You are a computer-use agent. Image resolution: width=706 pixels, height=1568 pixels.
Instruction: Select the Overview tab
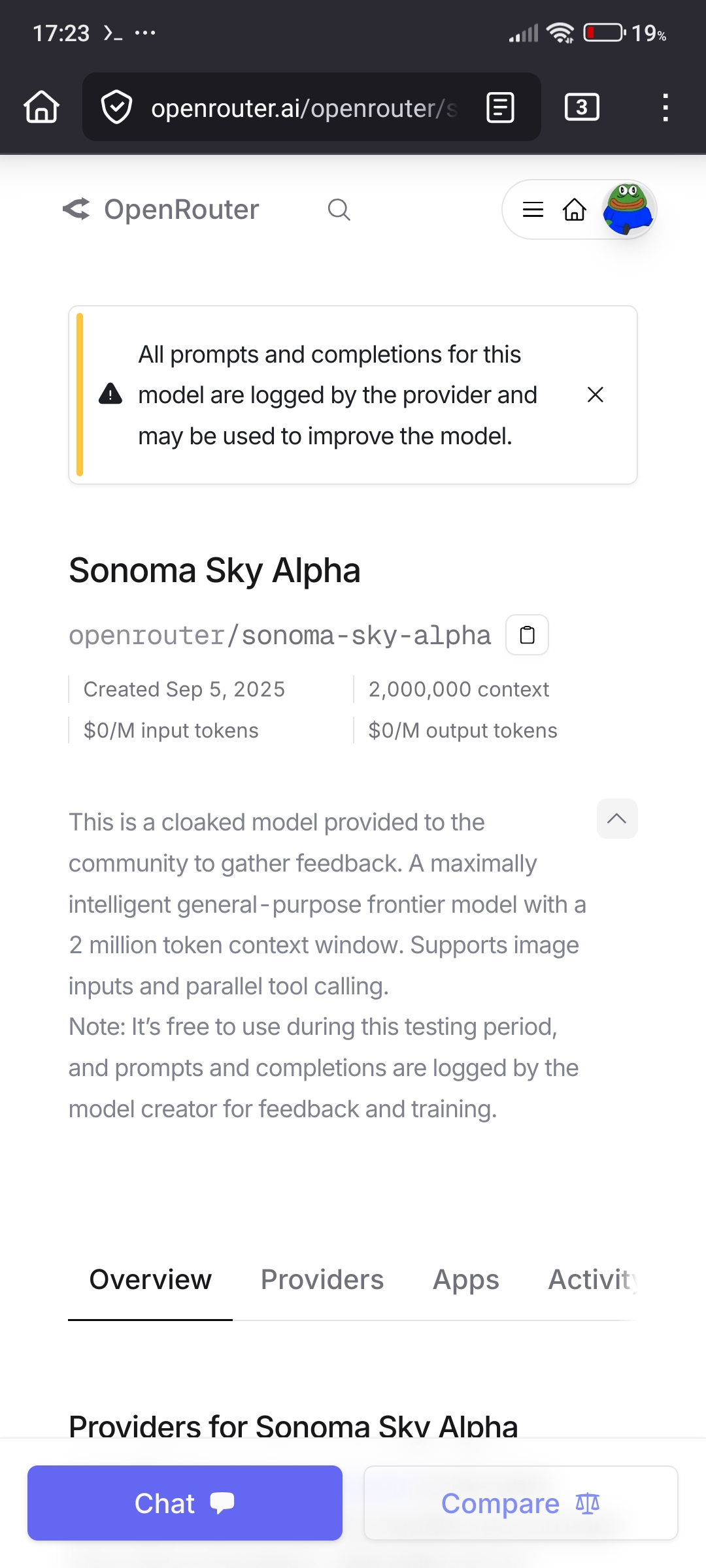pyautogui.click(x=150, y=1280)
